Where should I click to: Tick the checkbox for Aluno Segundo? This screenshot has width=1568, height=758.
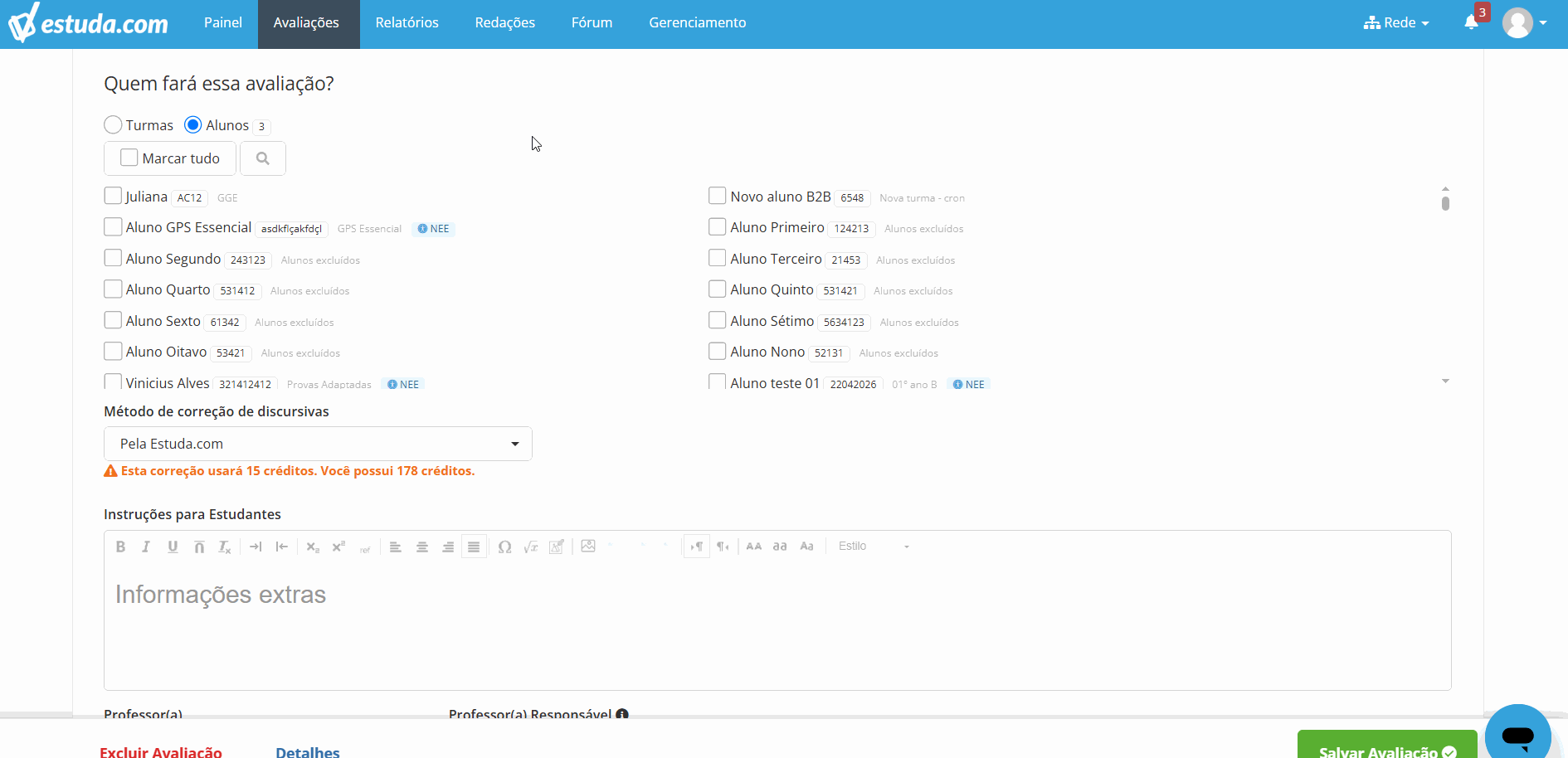[x=113, y=258]
